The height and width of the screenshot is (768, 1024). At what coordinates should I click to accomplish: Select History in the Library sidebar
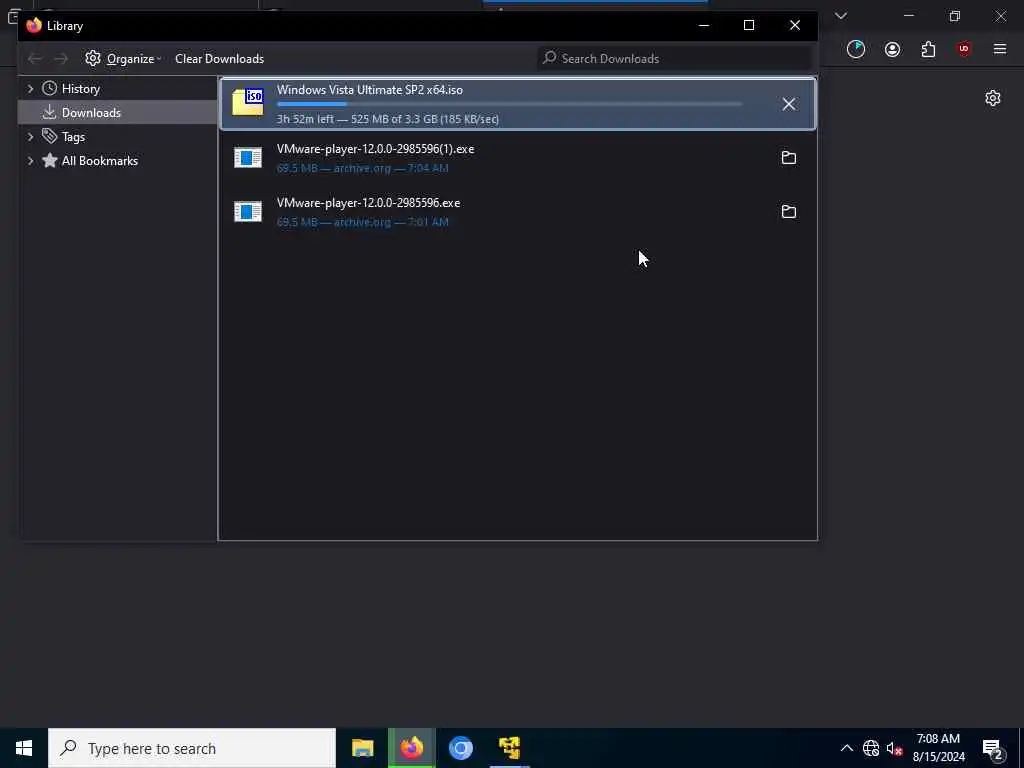point(80,88)
